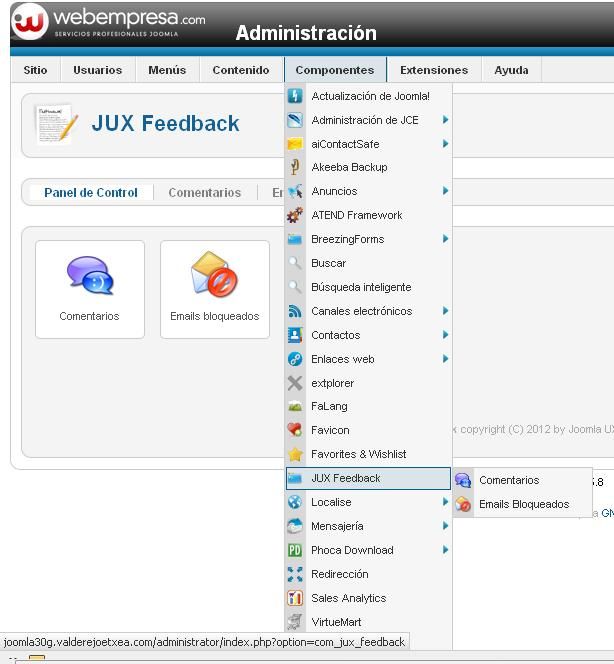Click the ATEND Framework gear icon
614x664 pixels.
tap(295, 215)
